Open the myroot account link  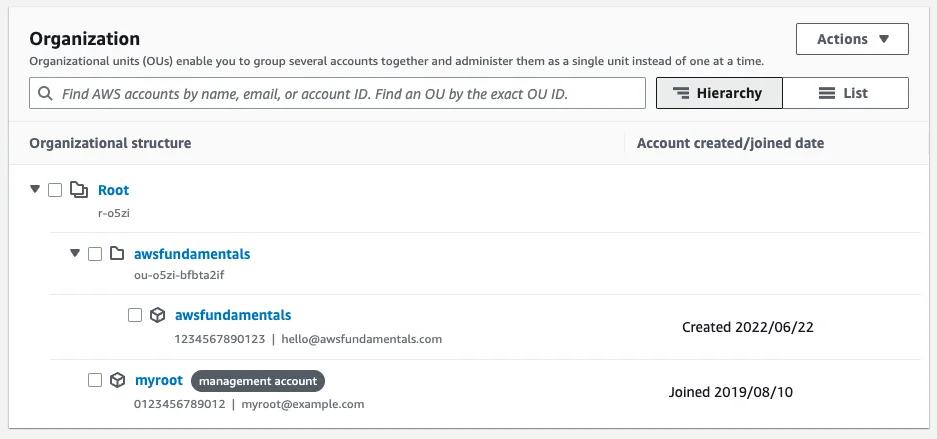click(159, 380)
